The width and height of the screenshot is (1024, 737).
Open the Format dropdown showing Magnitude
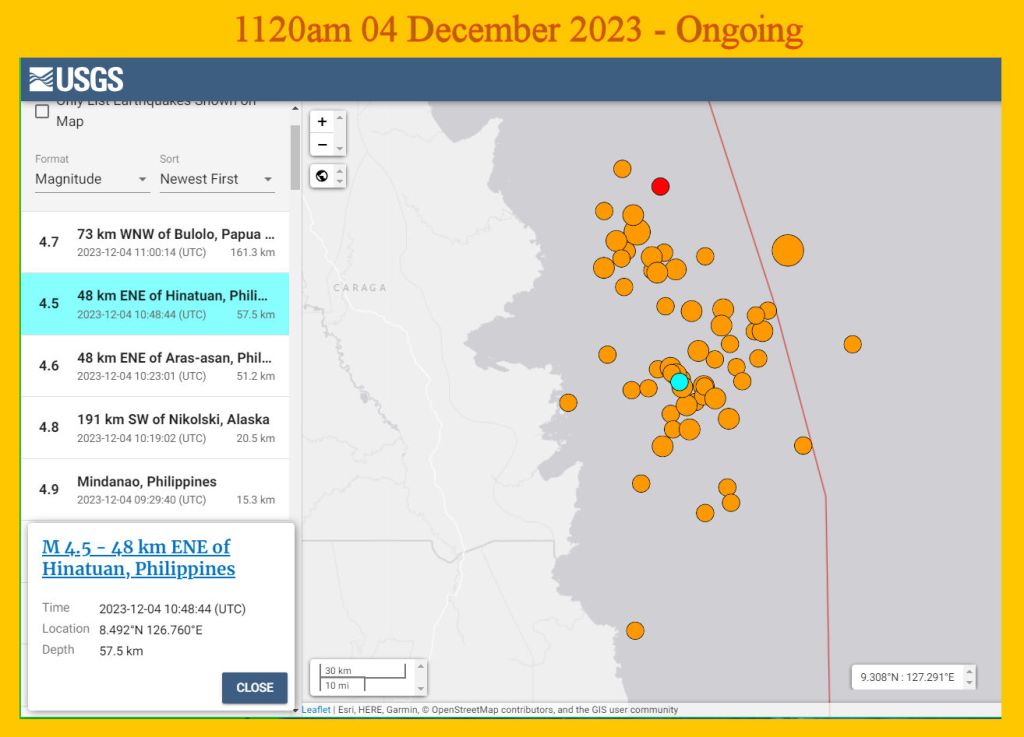92,179
